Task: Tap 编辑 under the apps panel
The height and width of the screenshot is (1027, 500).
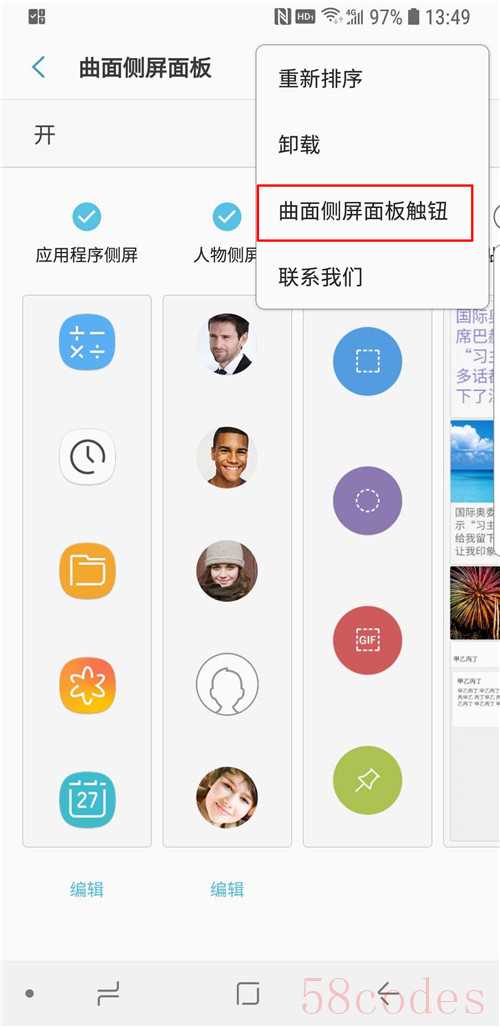Action: tap(87, 889)
